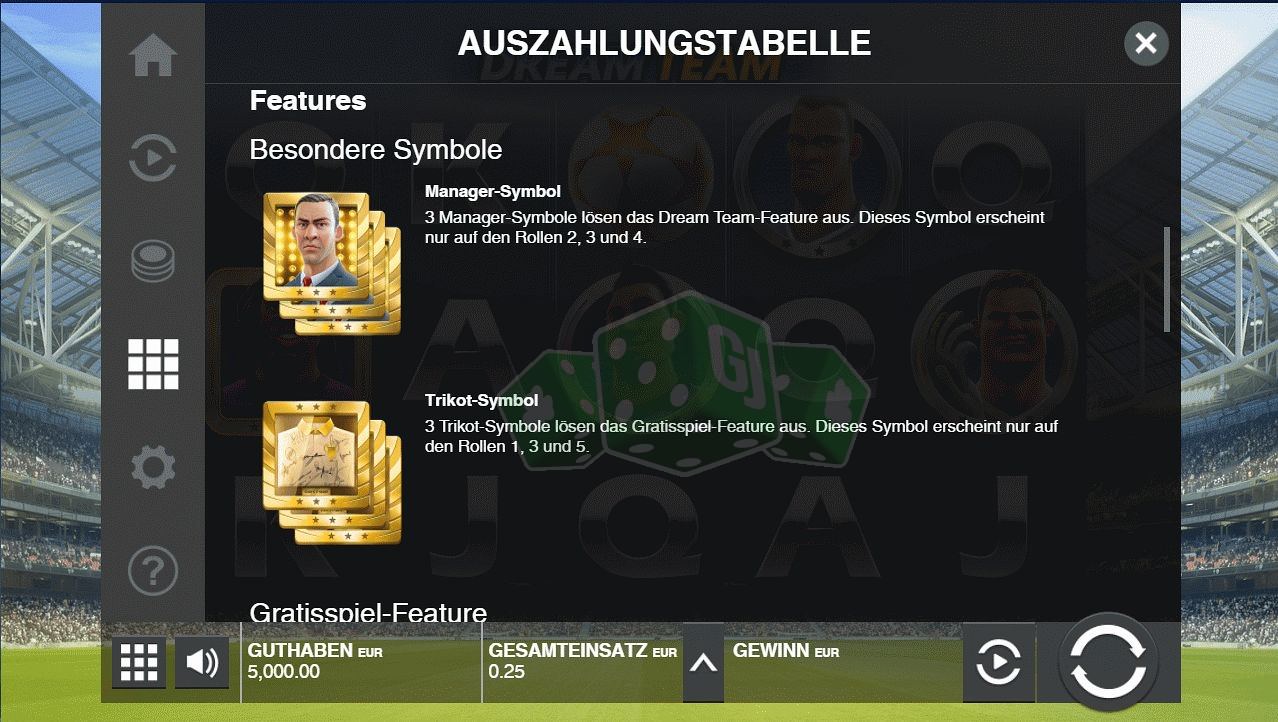Click the Trikot-Symbol jersey card image
Image resolution: width=1278 pixels, height=722 pixels.
332,473
